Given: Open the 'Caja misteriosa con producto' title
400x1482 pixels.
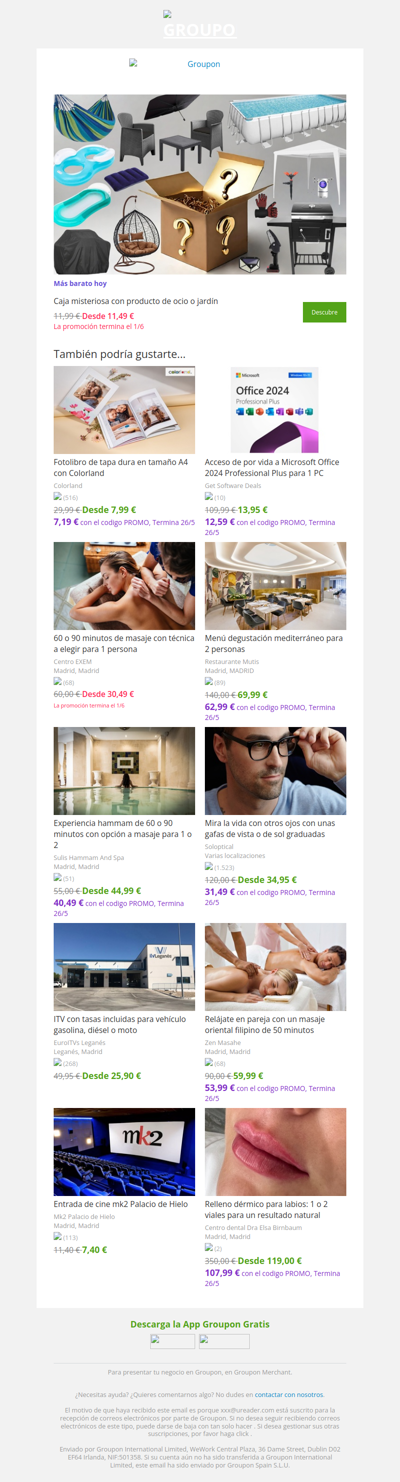Looking at the screenshot, I should (136, 300).
